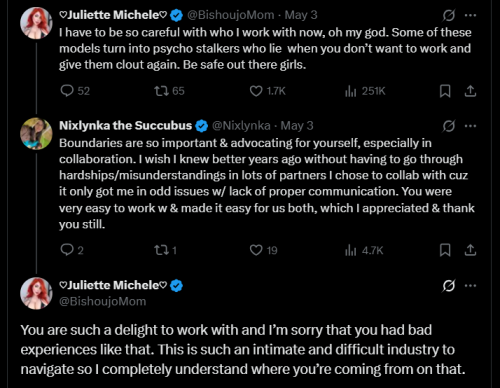
Task: Open Nixlynka the Succubus profile name
Action: pos(126,126)
